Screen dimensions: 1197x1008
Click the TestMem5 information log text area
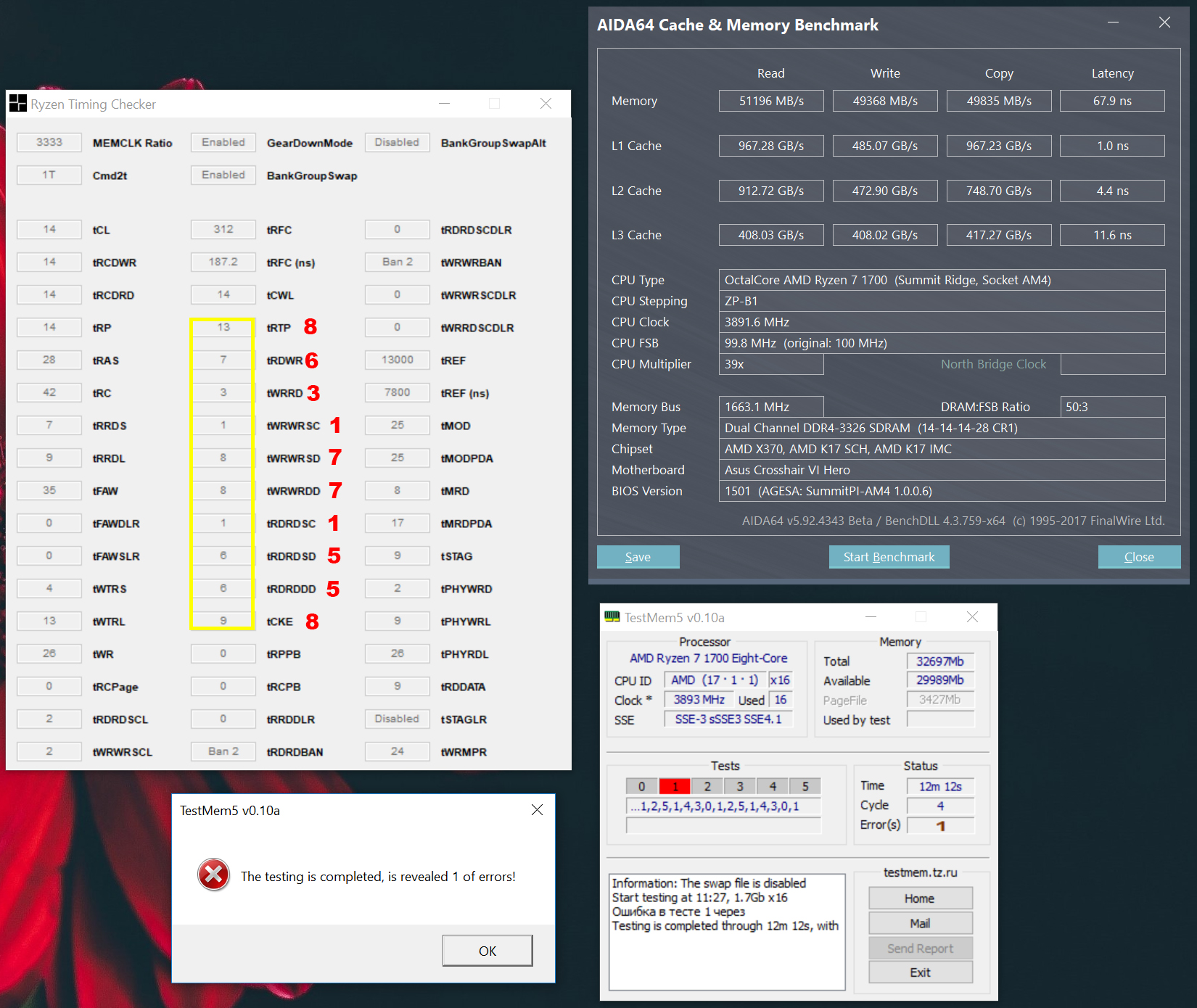coord(727,932)
